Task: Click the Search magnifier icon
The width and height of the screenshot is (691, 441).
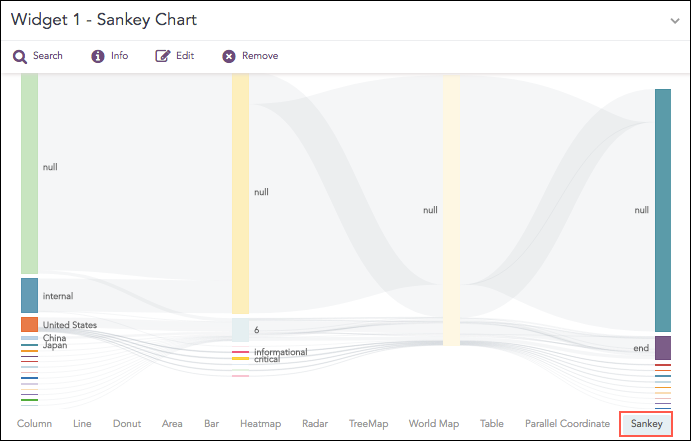Action: 19,56
